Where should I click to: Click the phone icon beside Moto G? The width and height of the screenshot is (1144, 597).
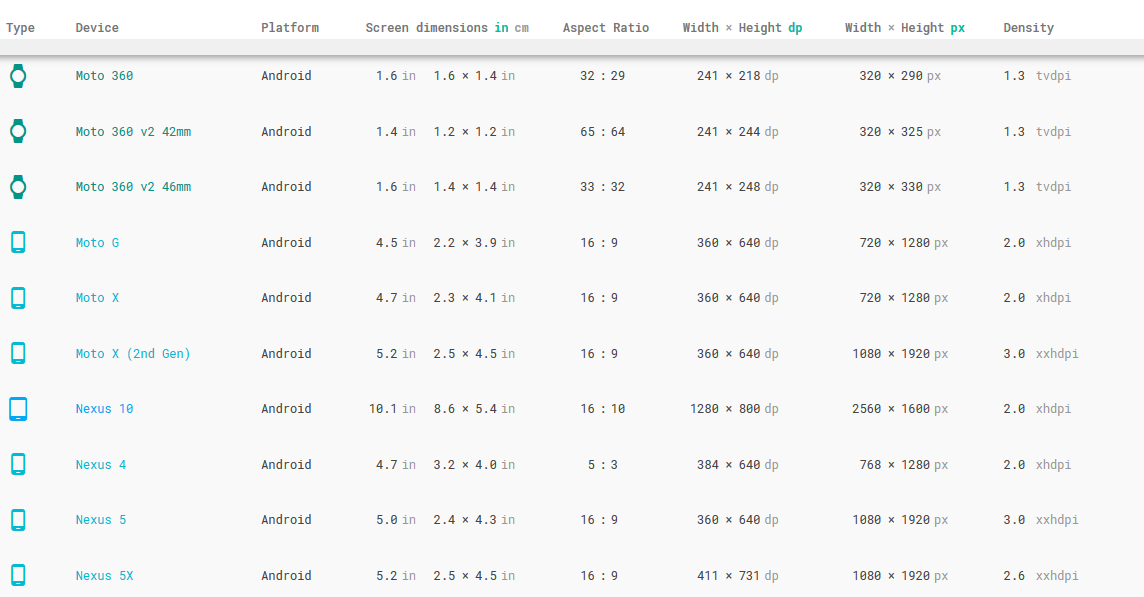18,242
